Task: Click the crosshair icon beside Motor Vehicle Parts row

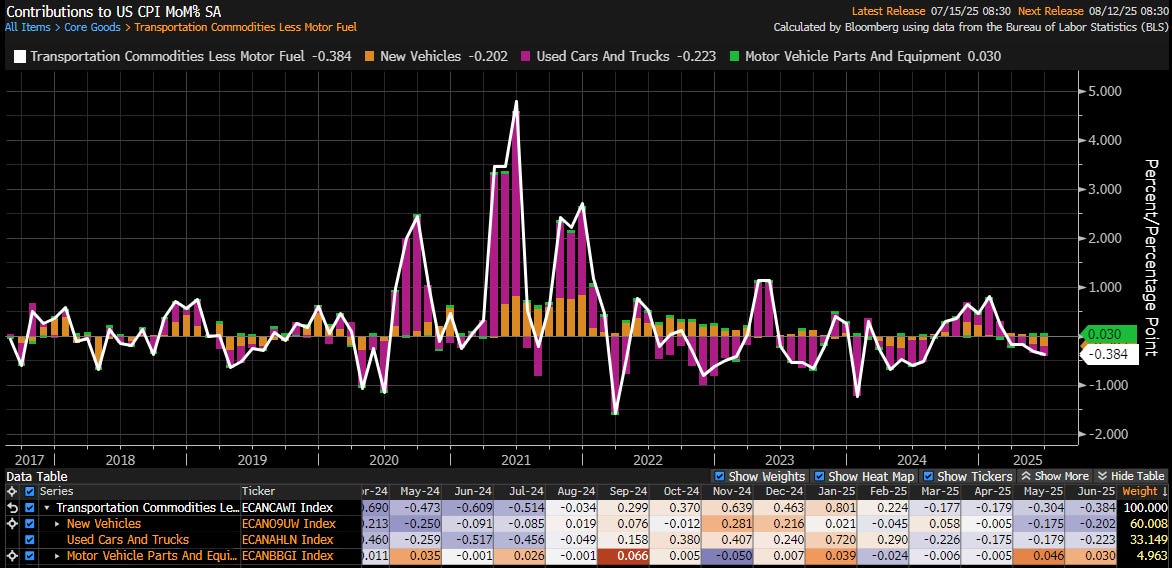Action: point(11,555)
